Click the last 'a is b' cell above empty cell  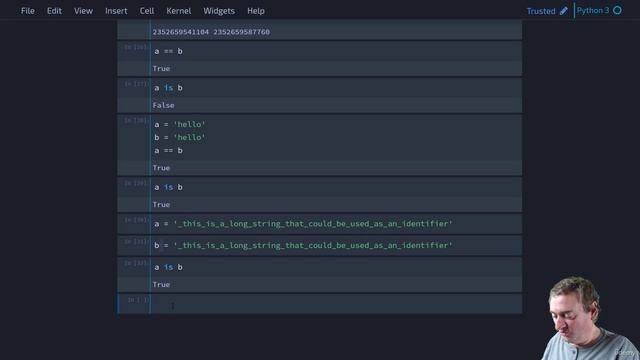(336, 267)
